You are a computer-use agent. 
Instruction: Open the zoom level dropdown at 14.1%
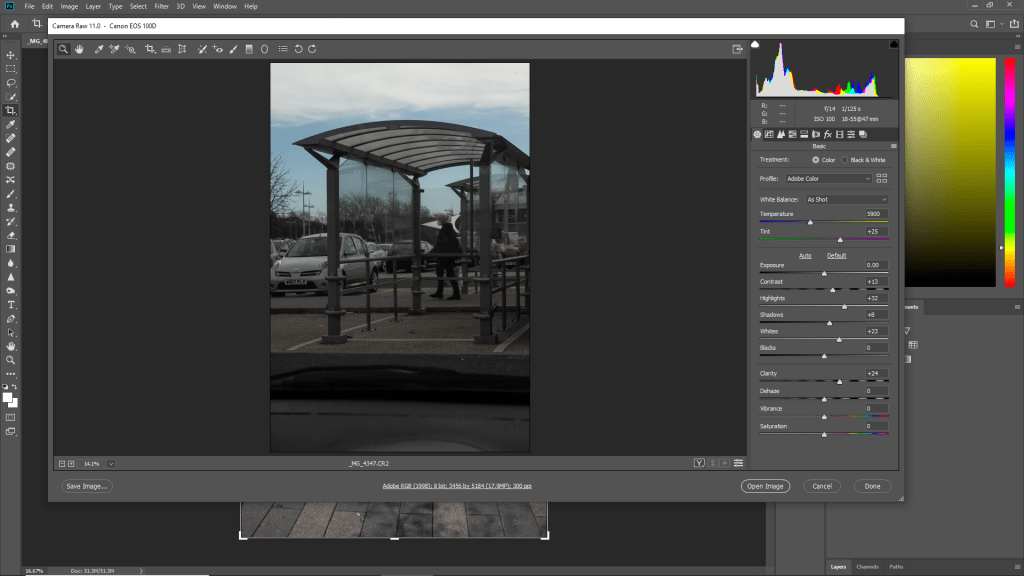click(x=110, y=463)
